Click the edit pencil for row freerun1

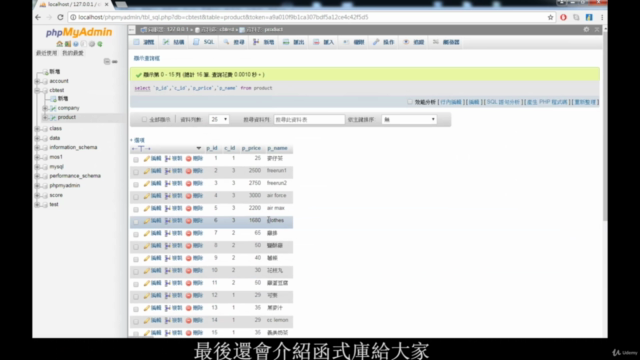point(147,171)
